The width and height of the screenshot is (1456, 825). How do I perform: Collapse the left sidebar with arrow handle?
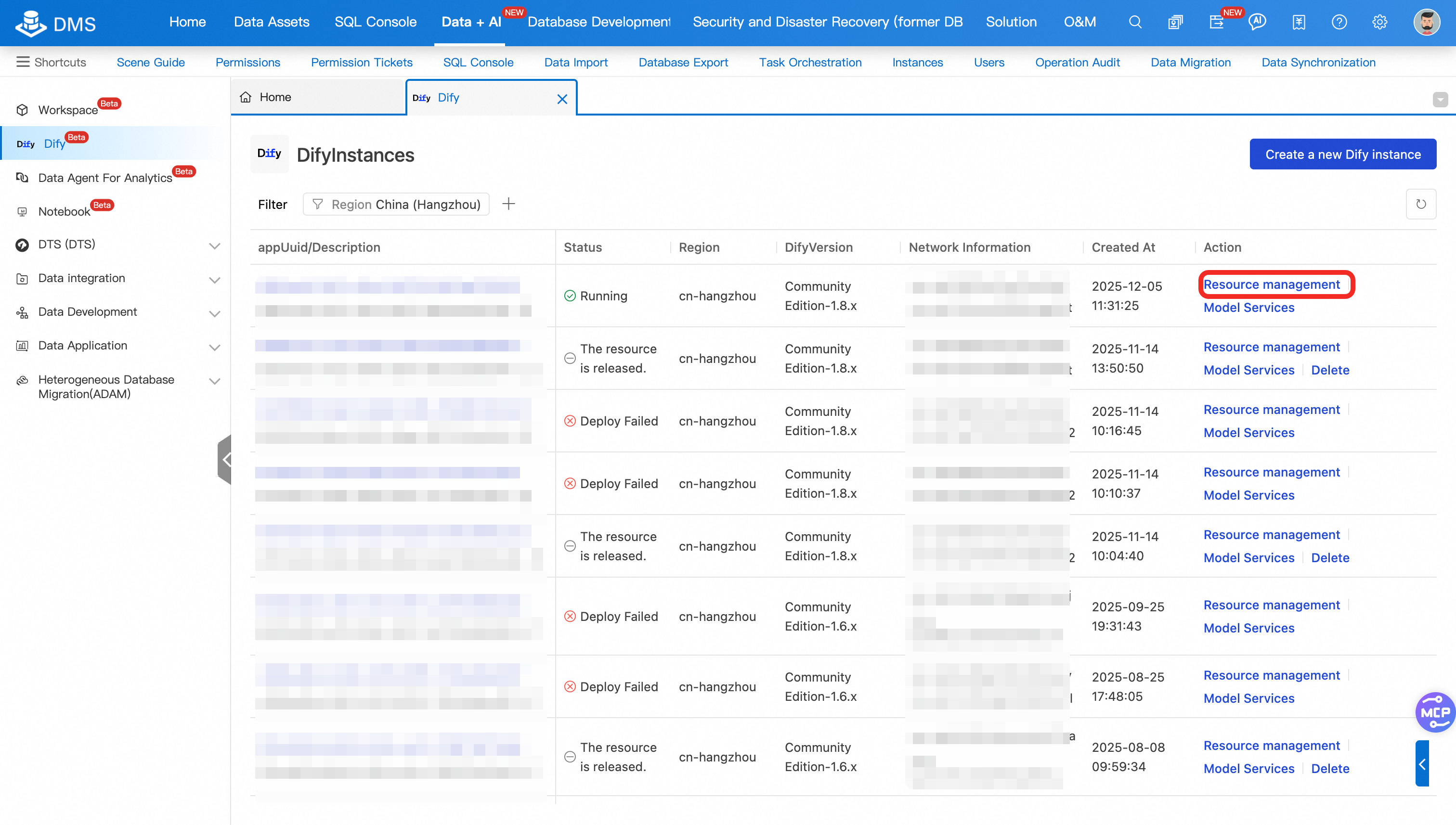pyautogui.click(x=225, y=460)
